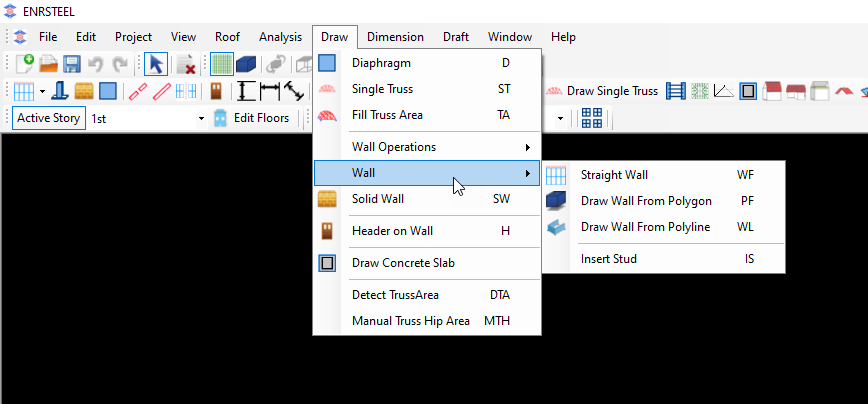Click the new file icon

(x=24, y=64)
